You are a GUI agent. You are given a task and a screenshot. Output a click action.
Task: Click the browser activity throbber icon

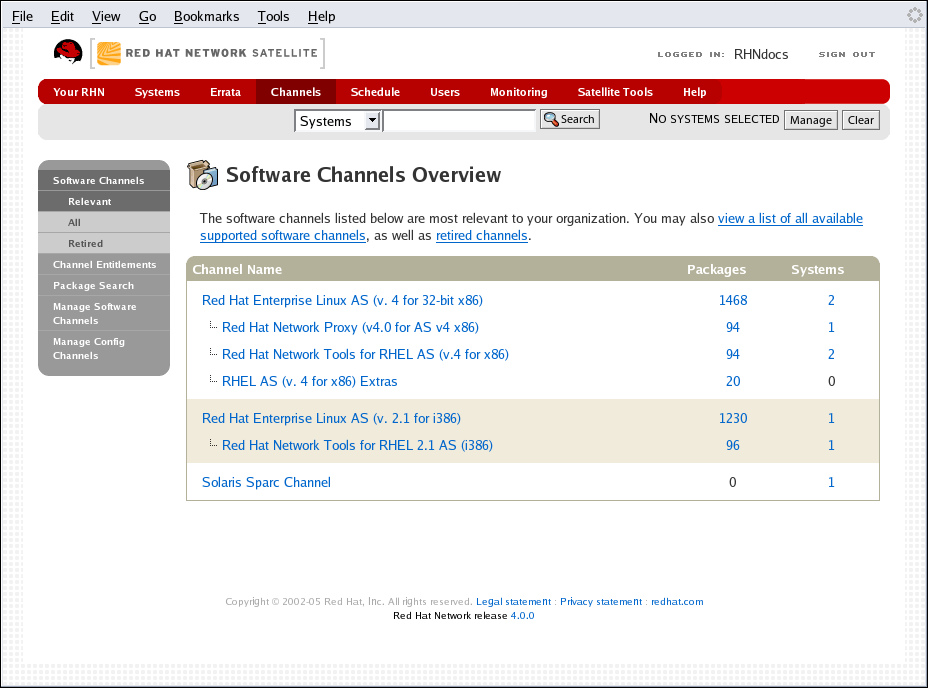tap(914, 15)
